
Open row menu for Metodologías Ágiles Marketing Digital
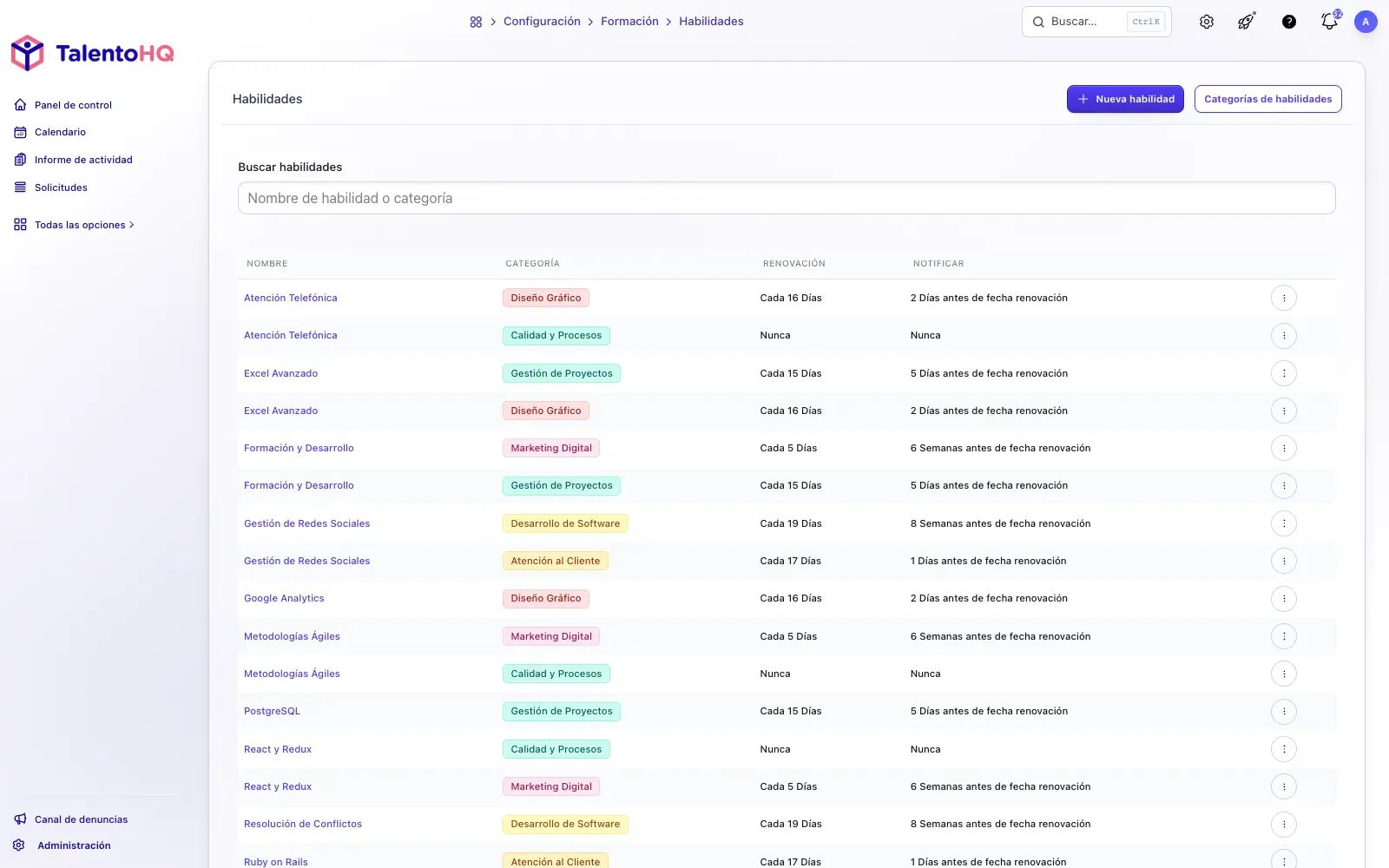(1284, 636)
